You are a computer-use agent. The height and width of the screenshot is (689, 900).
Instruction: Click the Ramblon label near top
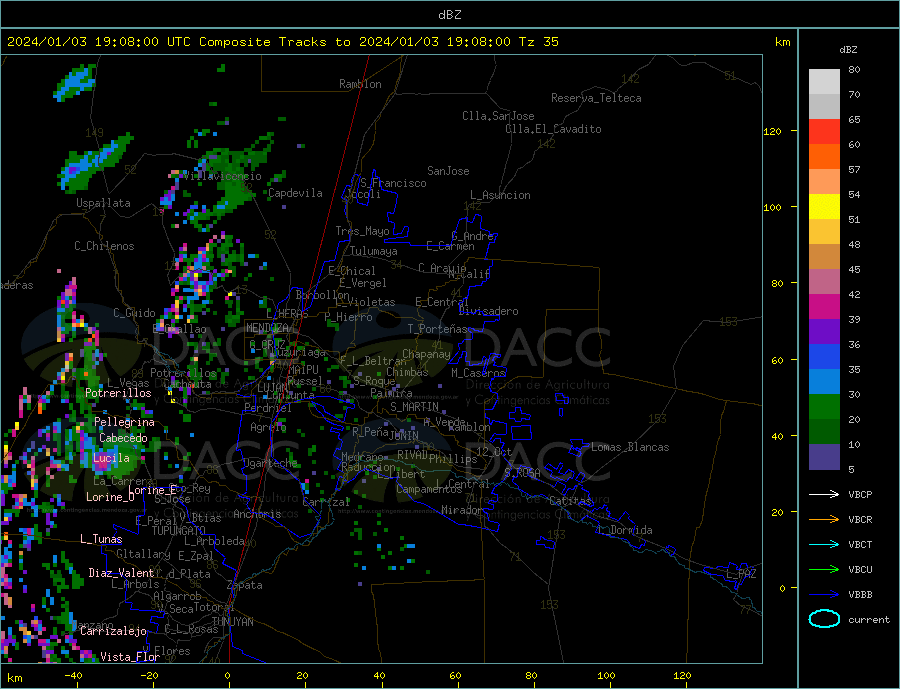(x=360, y=84)
